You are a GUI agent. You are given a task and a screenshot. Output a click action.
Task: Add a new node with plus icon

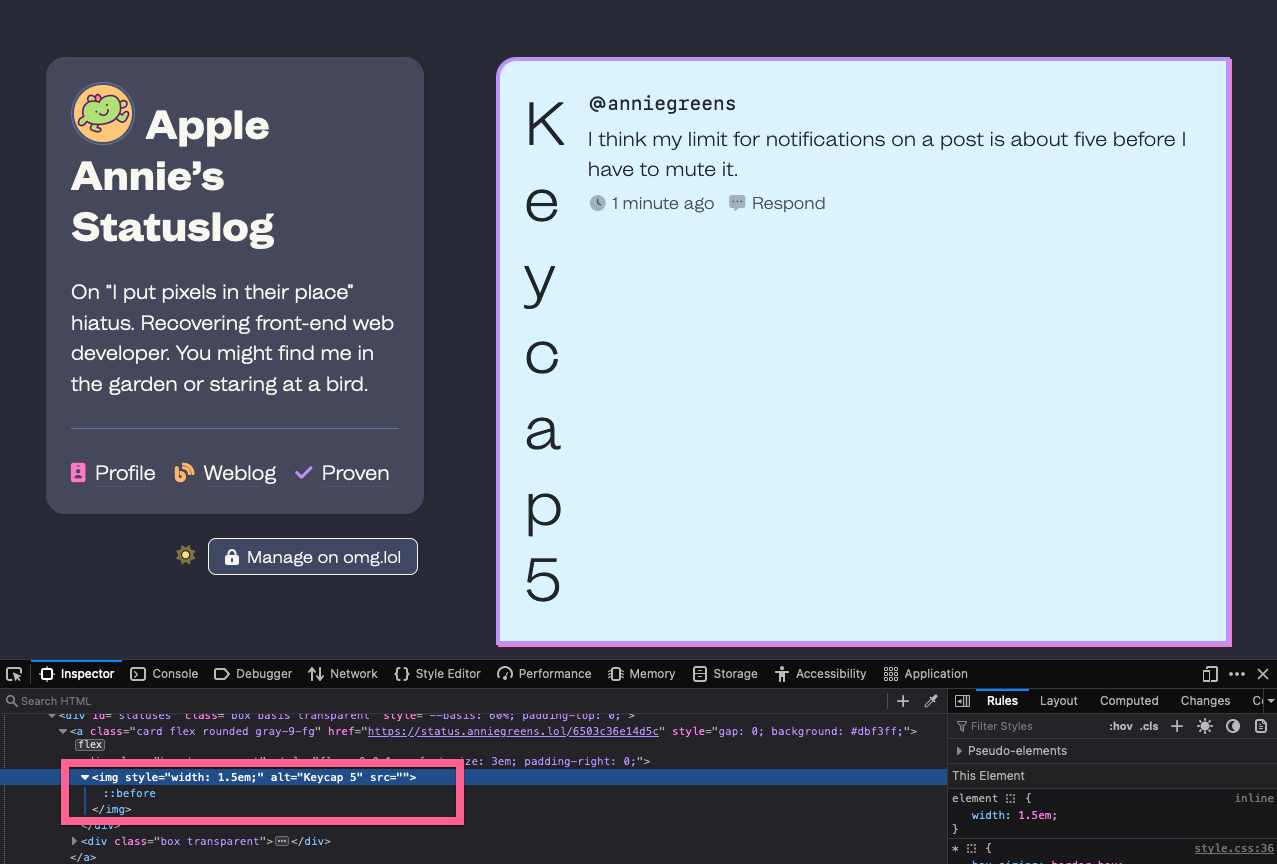(903, 701)
